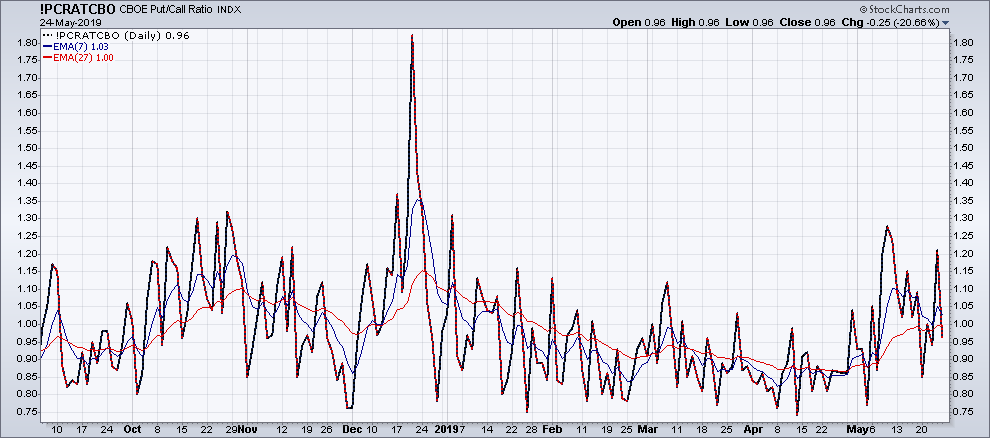Click the 24-May-2019 date label

[x=37, y=23]
